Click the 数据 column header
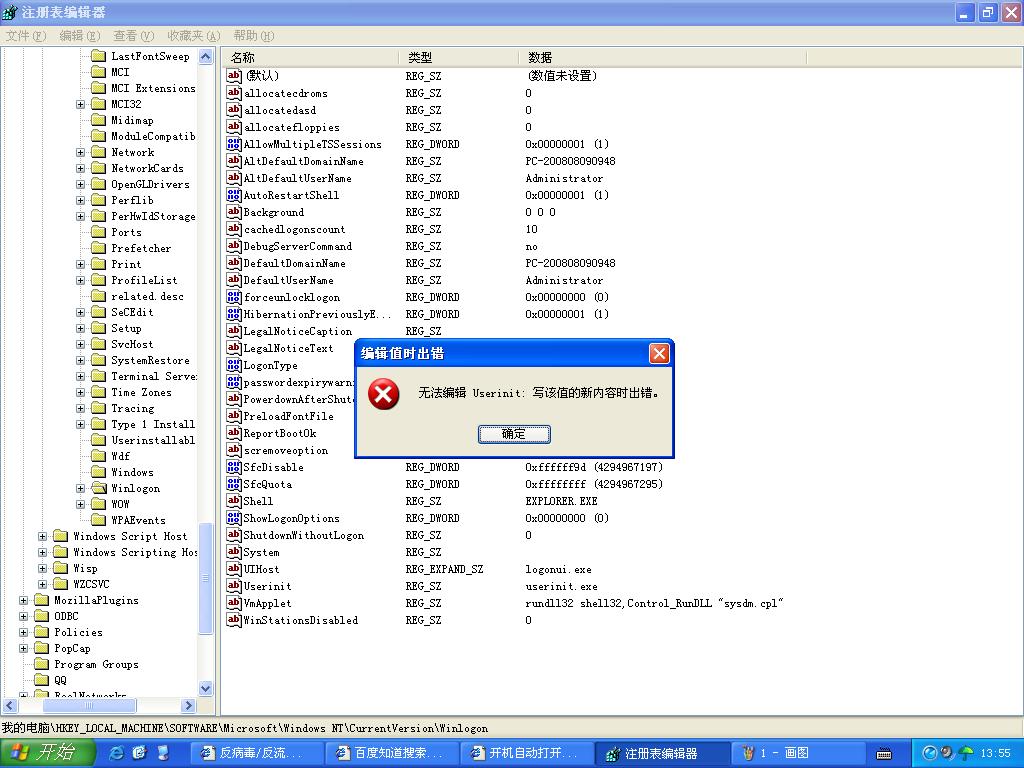Screen dimensions: 1024x768 point(663,57)
